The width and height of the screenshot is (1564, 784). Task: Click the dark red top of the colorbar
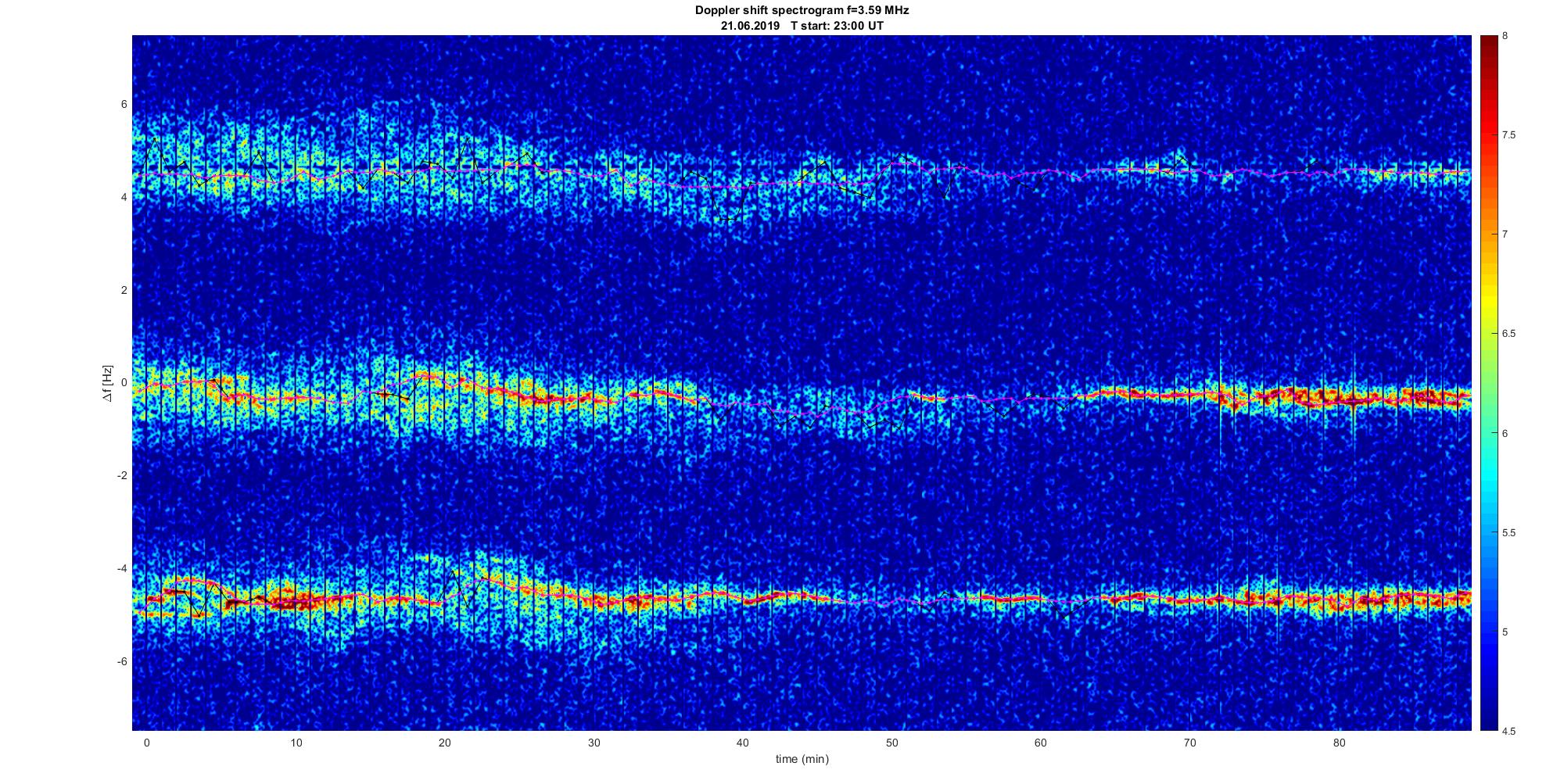(x=1489, y=44)
